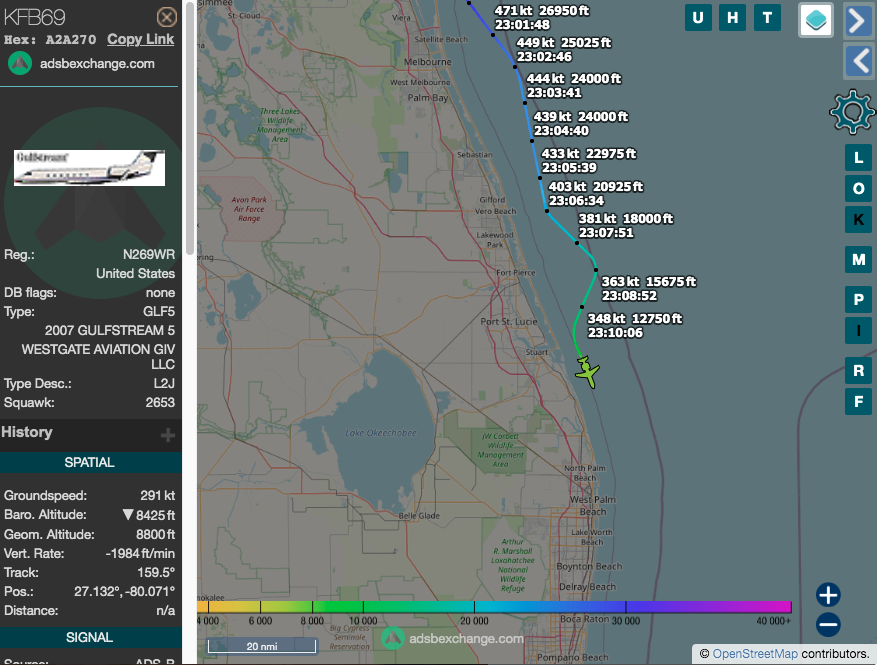This screenshot has height=665, width=877.
Task: Click Hex A2A270 text
Action: coord(50,40)
